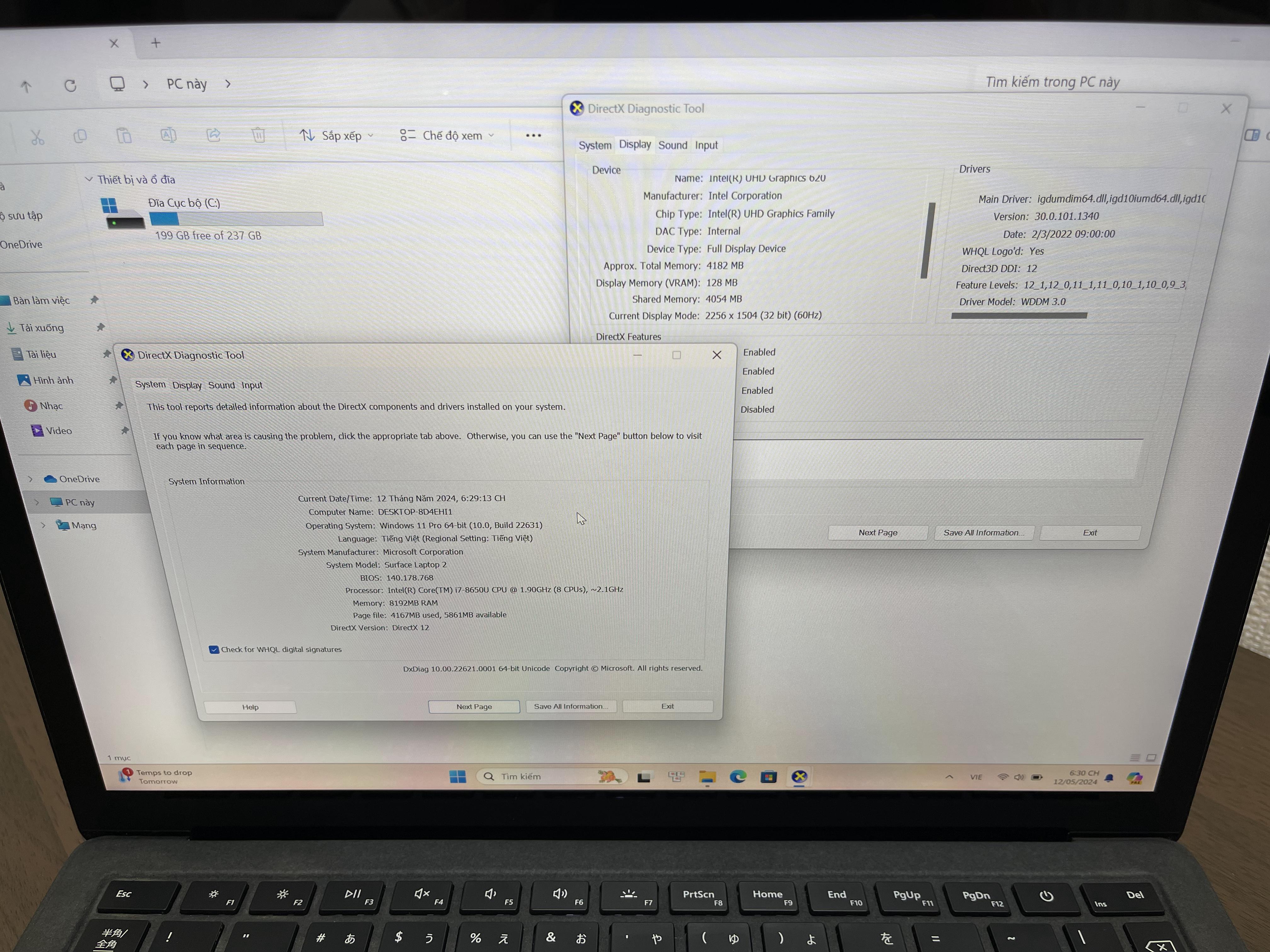Viewport: 1270px width, 952px height.
Task: Click the Wi-Fi icon in system tray
Action: pyautogui.click(x=1003, y=777)
